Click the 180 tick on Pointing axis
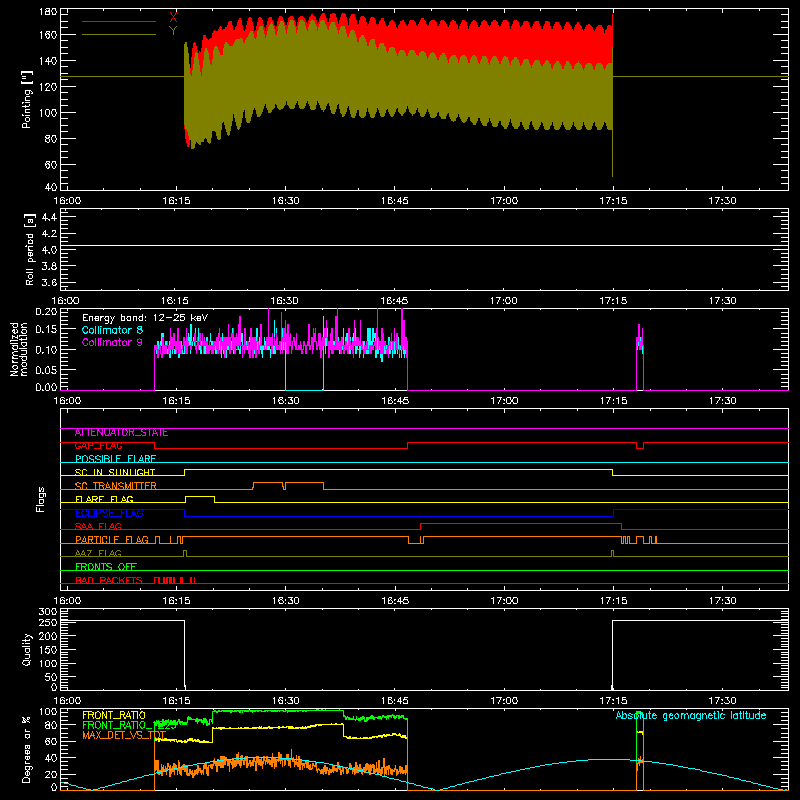 pyautogui.click(x=47, y=12)
